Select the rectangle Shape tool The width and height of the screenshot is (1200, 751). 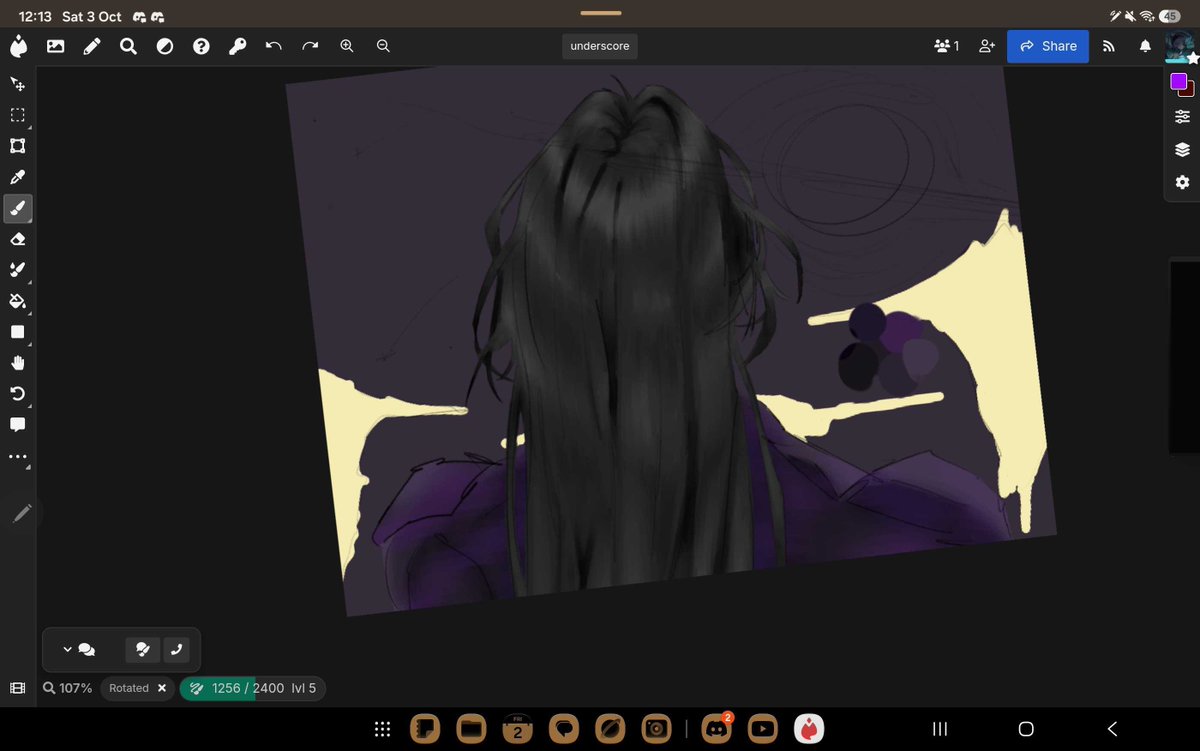(x=18, y=332)
